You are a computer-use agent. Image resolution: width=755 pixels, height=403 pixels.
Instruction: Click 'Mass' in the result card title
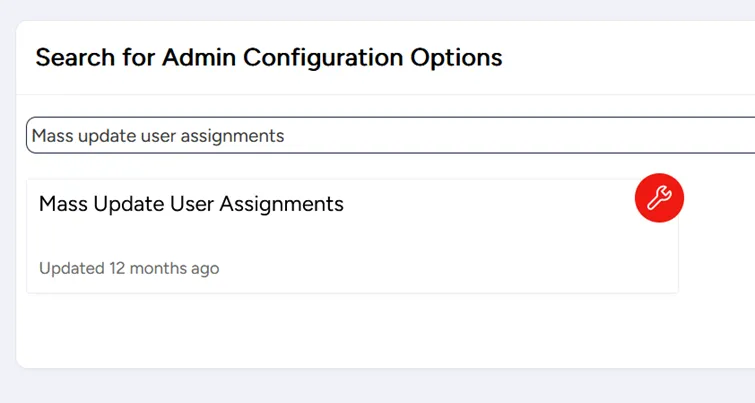[63, 204]
